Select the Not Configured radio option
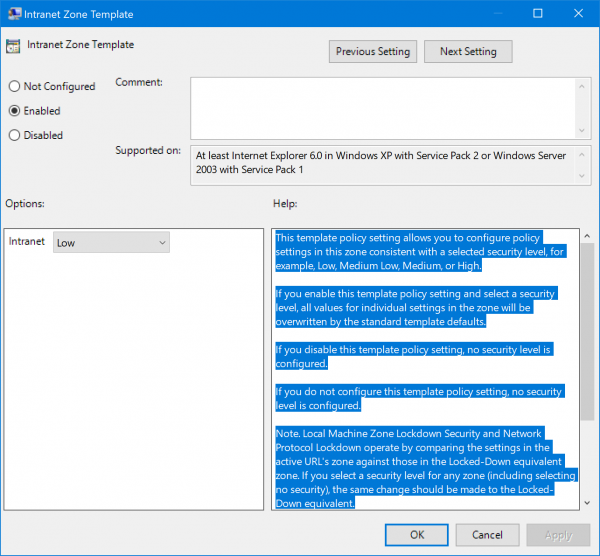Viewport: 600px width, 556px height. point(15,87)
